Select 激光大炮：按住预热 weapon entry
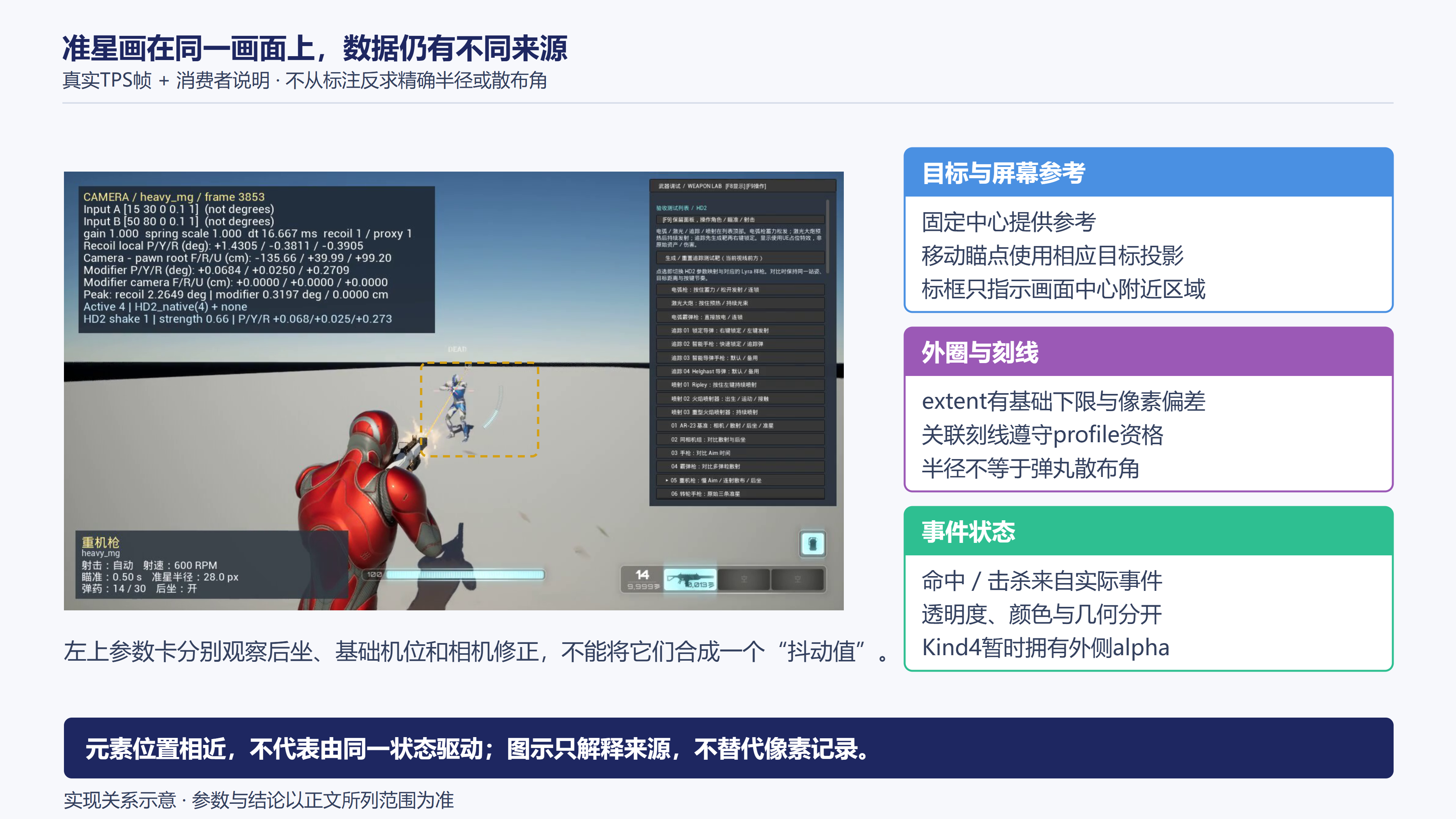The height and width of the screenshot is (819, 1456). (740, 303)
